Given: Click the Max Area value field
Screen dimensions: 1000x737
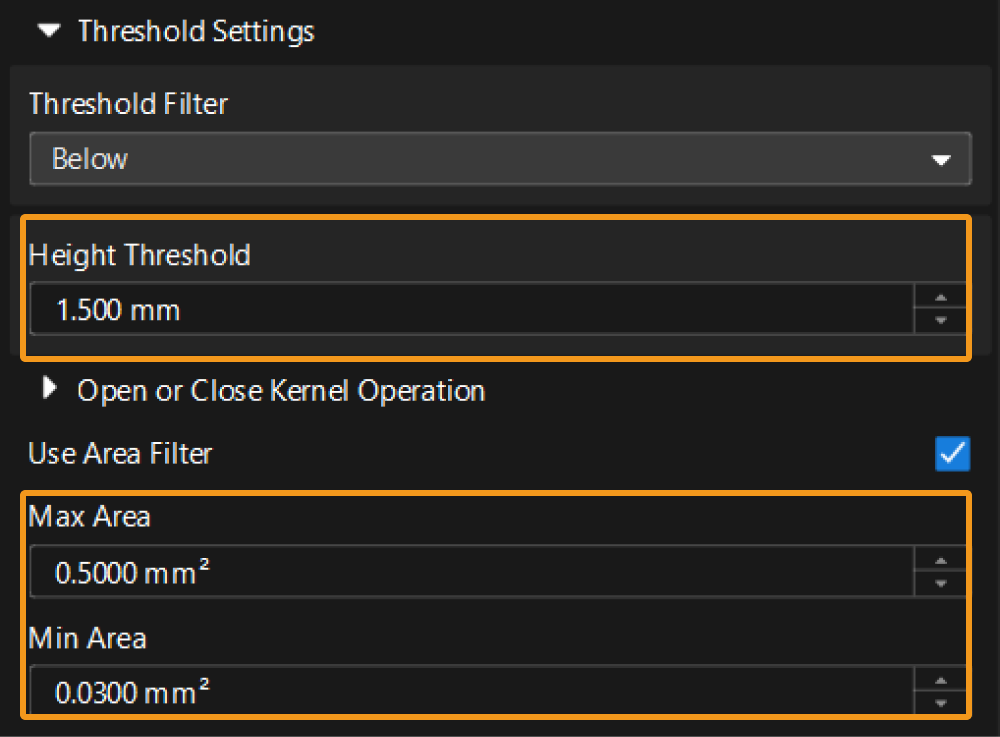Looking at the screenshot, I should point(470,573).
